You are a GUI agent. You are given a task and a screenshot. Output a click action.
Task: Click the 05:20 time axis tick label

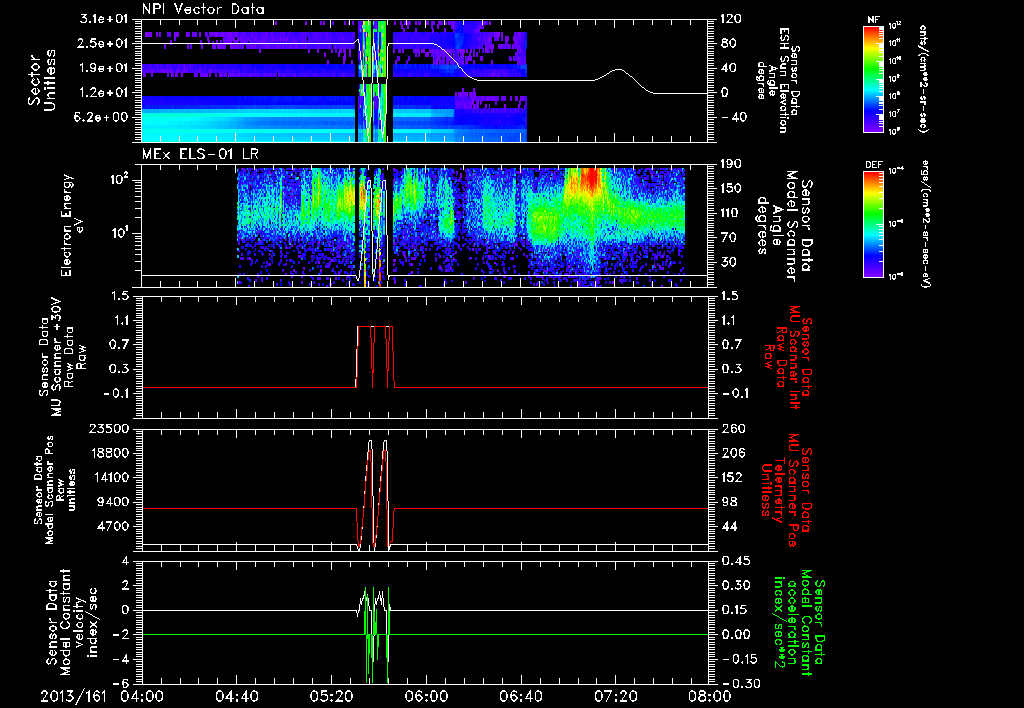pyautogui.click(x=331, y=695)
